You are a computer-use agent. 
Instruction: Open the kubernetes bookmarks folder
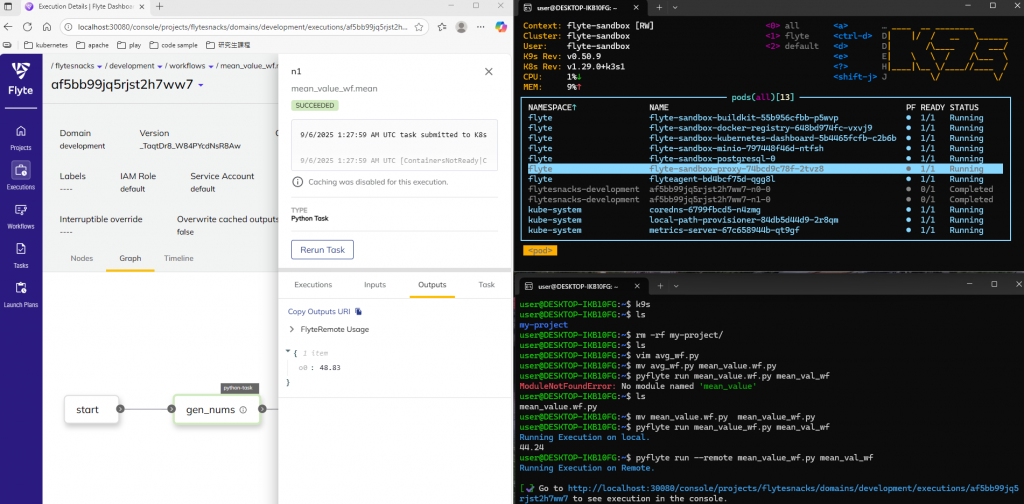pyautogui.click(x=45, y=45)
